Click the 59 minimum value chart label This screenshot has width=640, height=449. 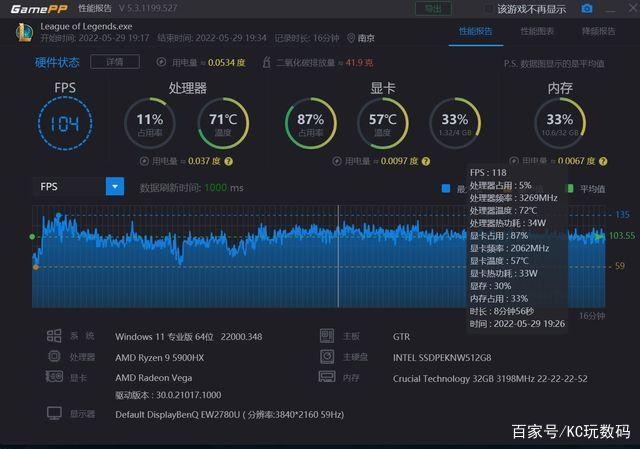click(620, 266)
